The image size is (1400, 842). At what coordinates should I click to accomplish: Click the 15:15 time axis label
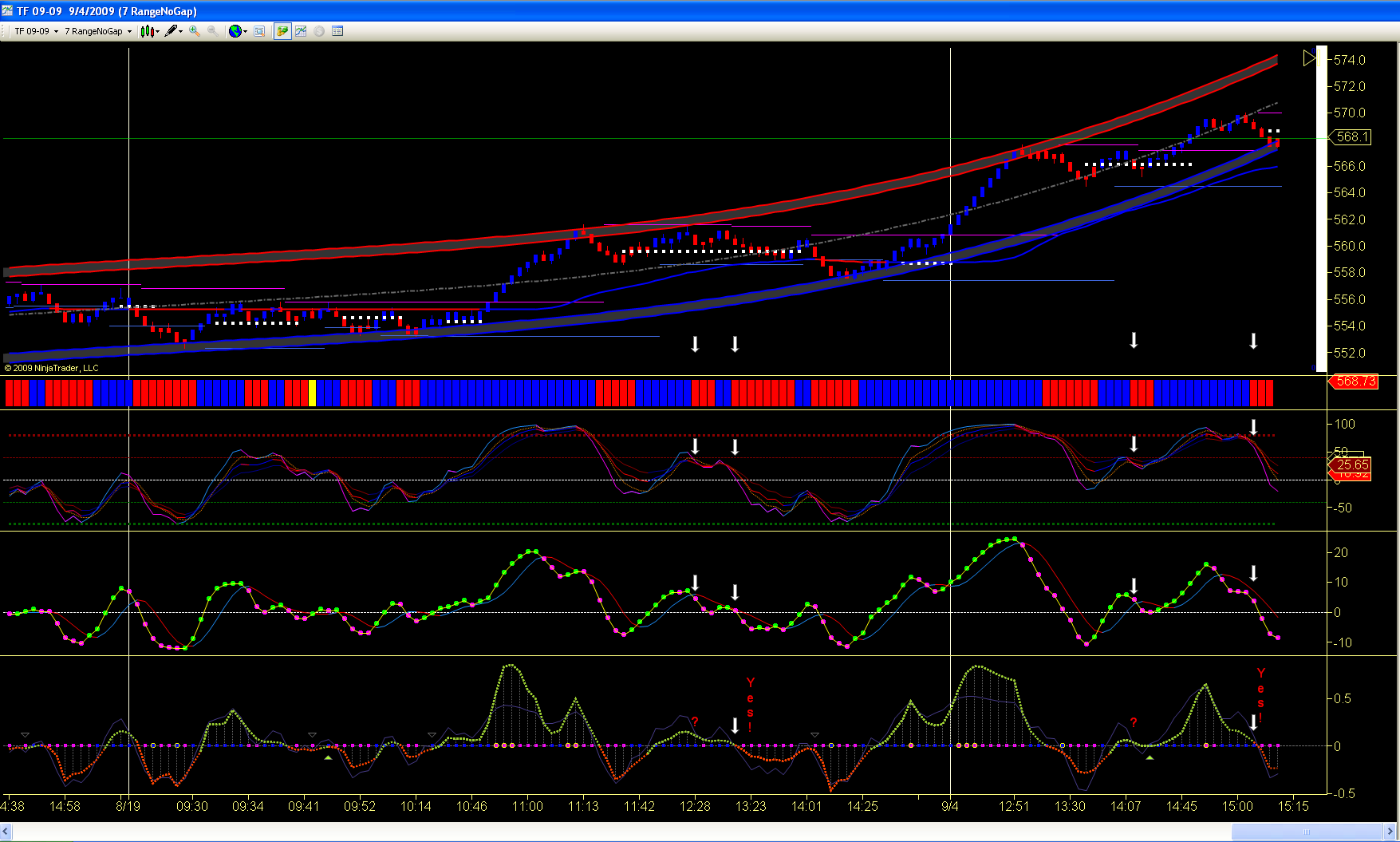tap(1293, 806)
